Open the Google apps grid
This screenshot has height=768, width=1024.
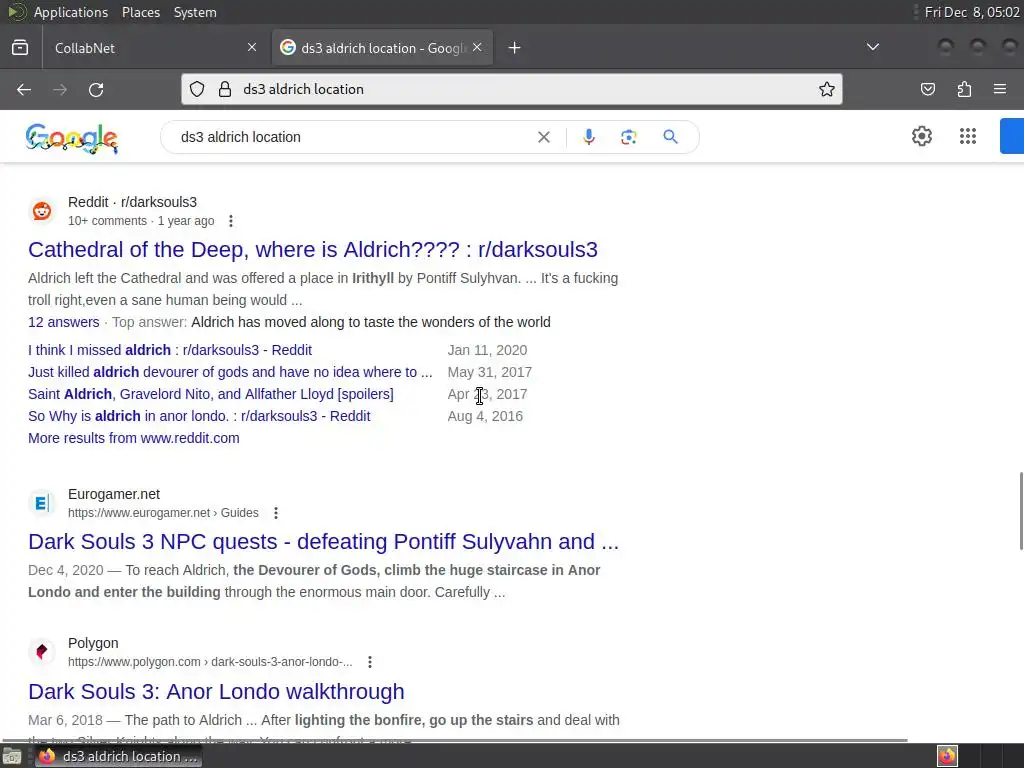pos(968,136)
